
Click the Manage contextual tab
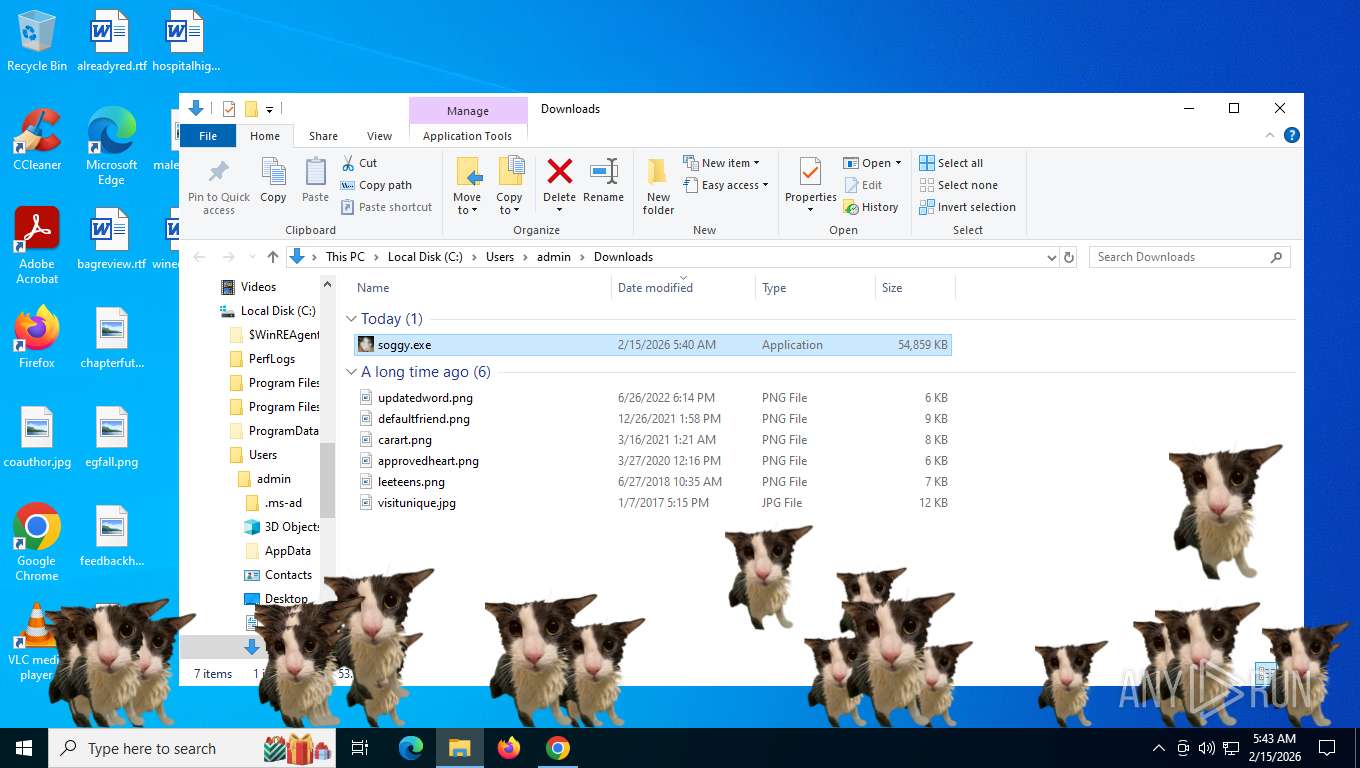tap(468, 111)
